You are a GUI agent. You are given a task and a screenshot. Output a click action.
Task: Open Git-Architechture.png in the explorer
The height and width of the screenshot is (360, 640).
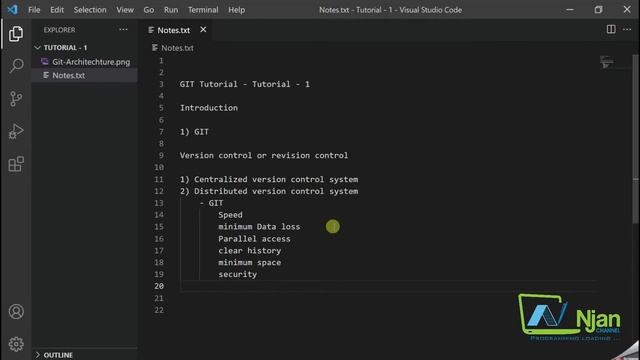pos(91,62)
